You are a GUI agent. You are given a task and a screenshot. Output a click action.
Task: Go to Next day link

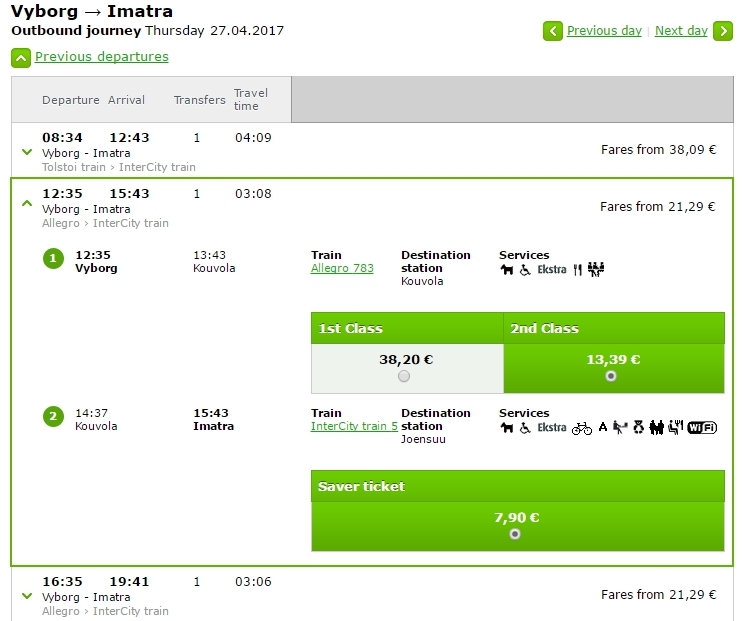(x=681, y=31)
